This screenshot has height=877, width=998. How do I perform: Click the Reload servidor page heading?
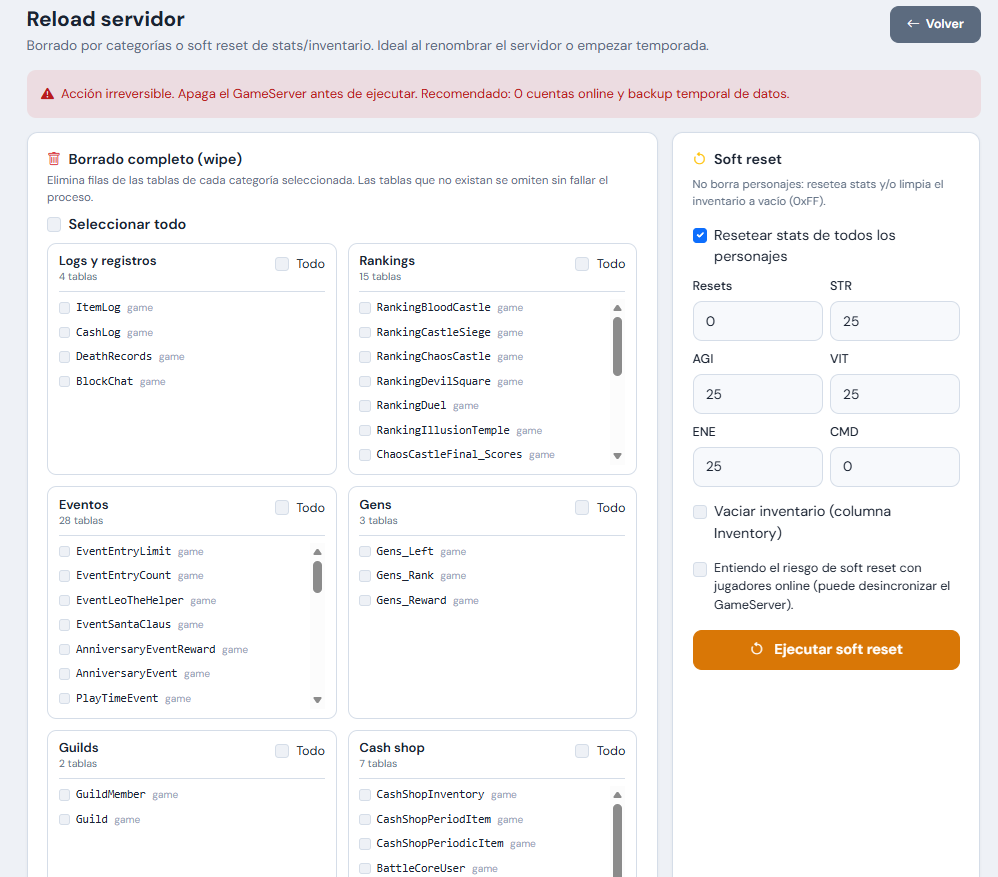tap(106, 19)
